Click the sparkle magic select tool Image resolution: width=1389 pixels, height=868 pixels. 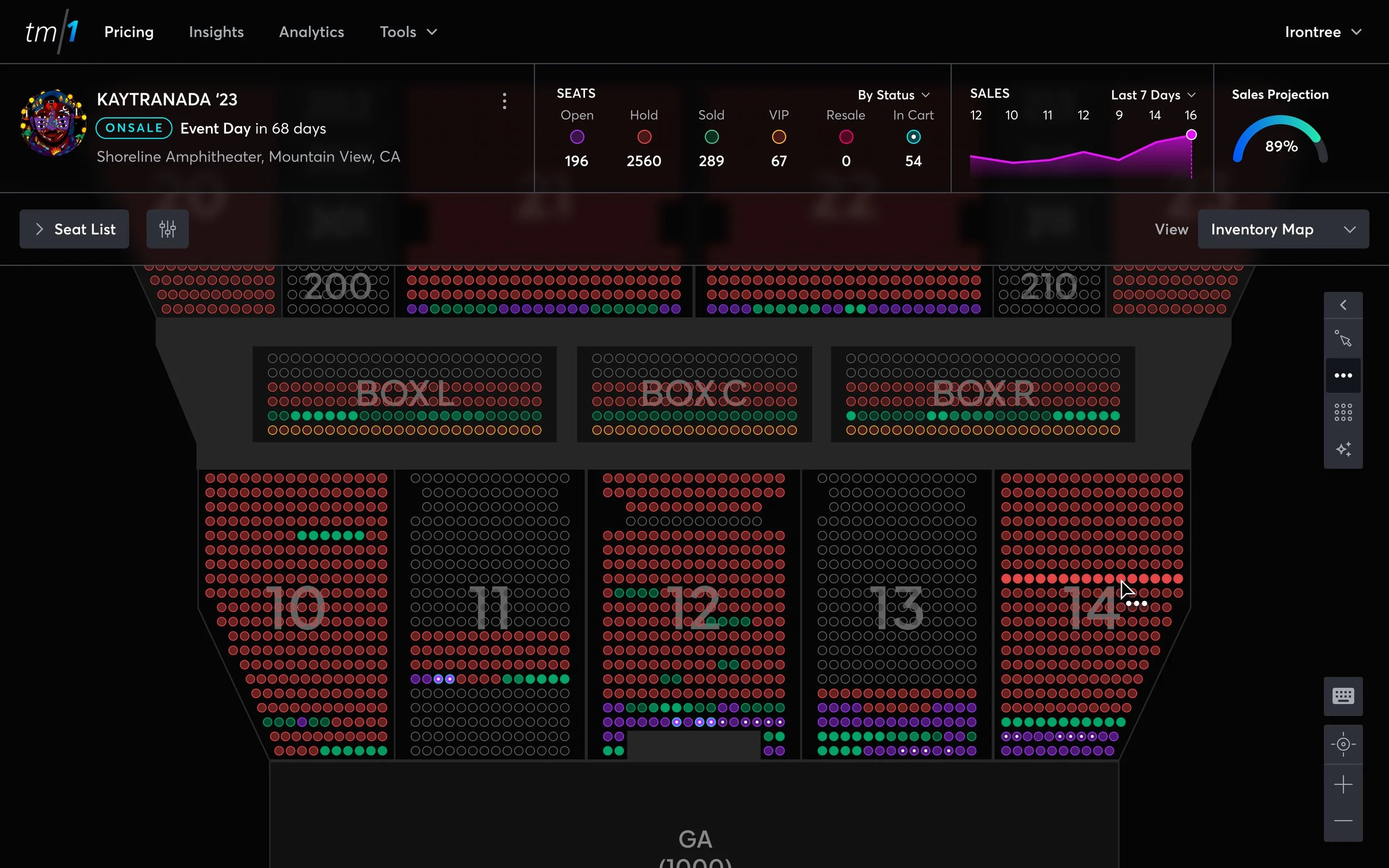point(1342,449)
